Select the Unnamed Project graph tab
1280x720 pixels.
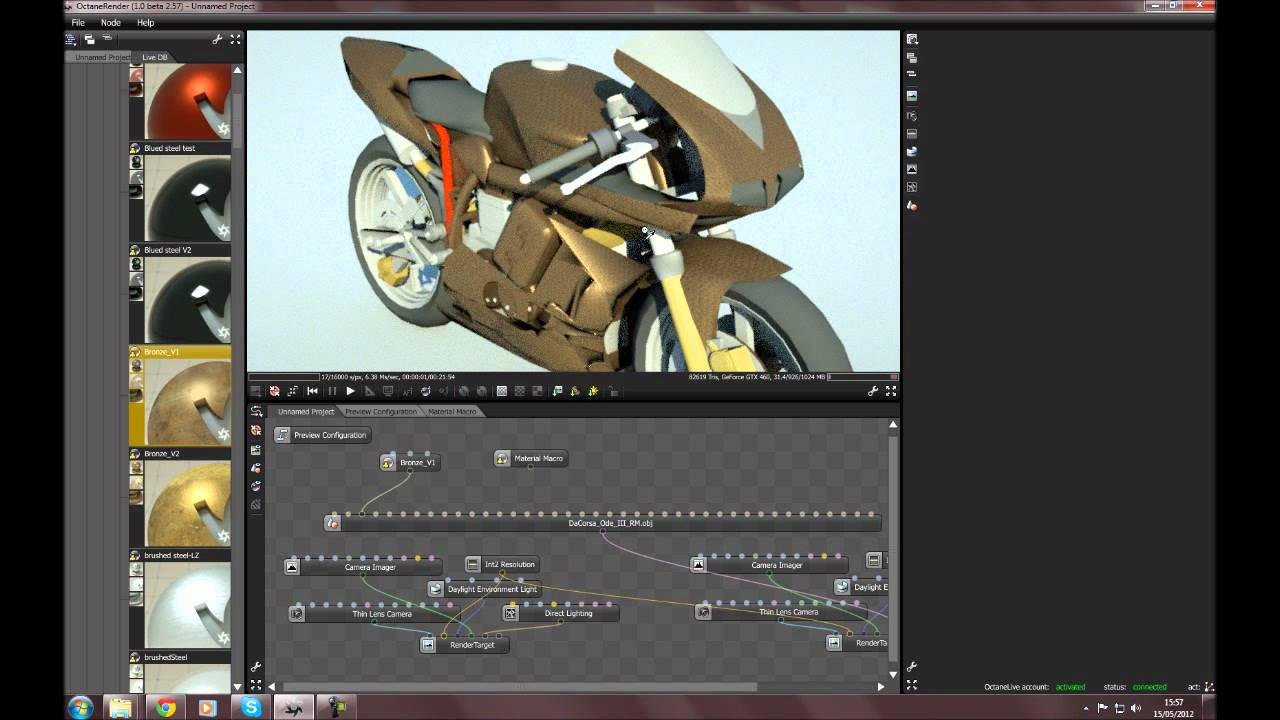pyautogui.click(x=305, y=412)
